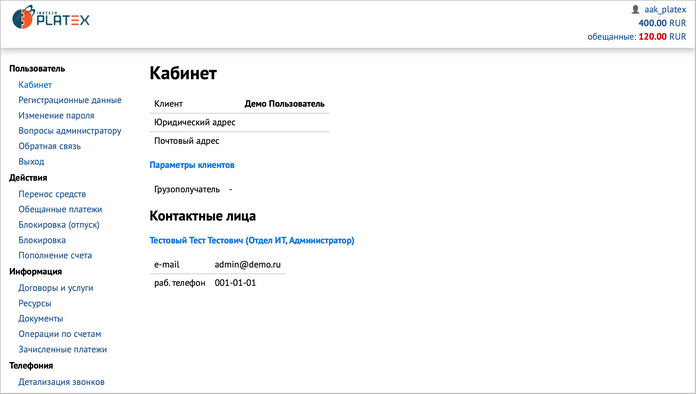The height and width of the screenshot is (394, 696).
Task: Open Ресурсы section
Action: pos(35,303)
